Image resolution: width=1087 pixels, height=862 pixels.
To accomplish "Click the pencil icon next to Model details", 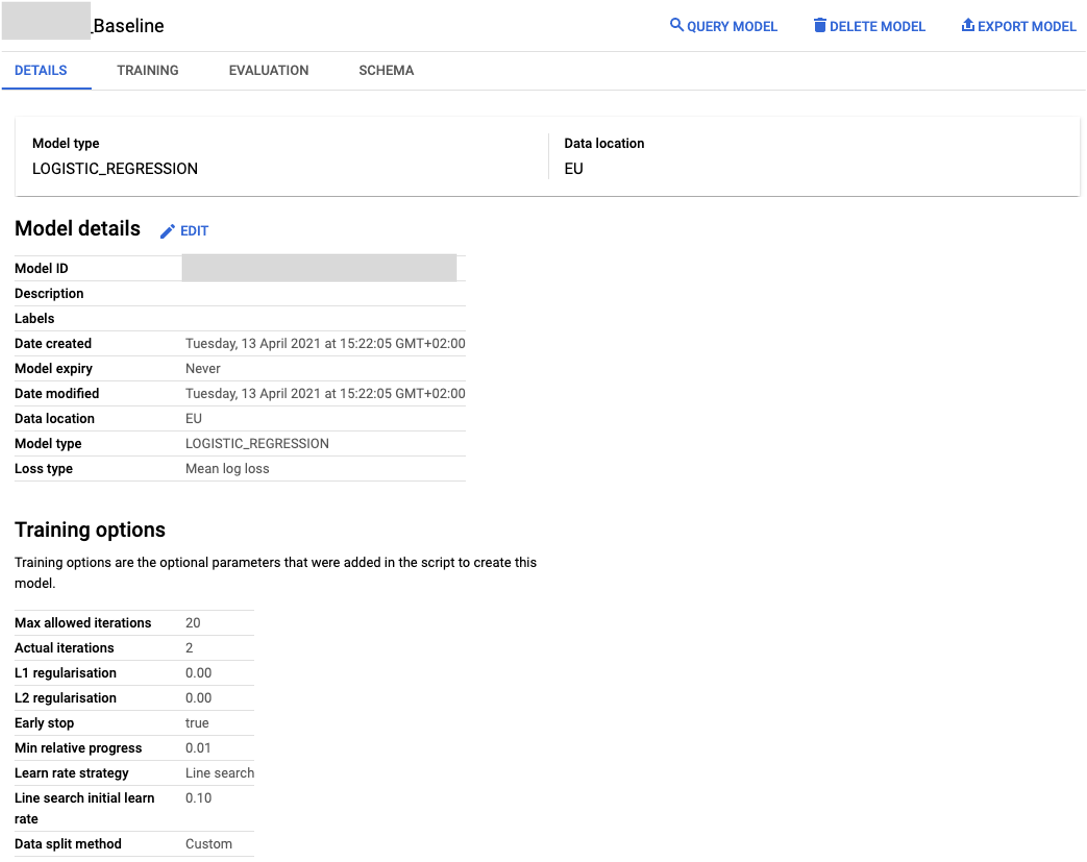I will pos(168,230).
